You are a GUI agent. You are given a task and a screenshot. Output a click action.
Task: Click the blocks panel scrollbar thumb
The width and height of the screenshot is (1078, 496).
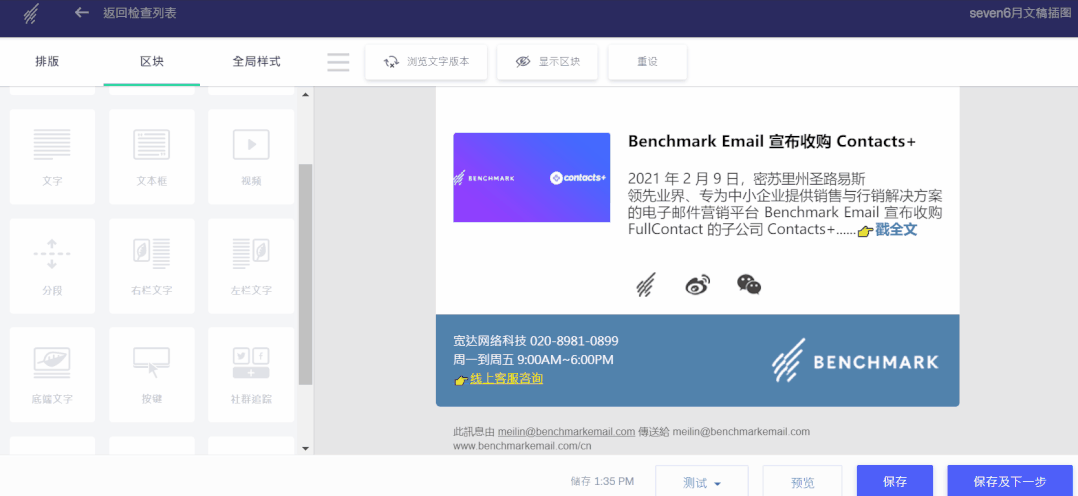coord(306,274)
